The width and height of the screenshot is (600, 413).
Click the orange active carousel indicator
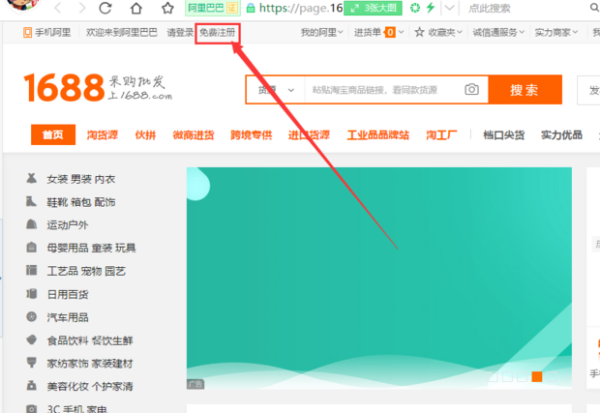(537, 377)
